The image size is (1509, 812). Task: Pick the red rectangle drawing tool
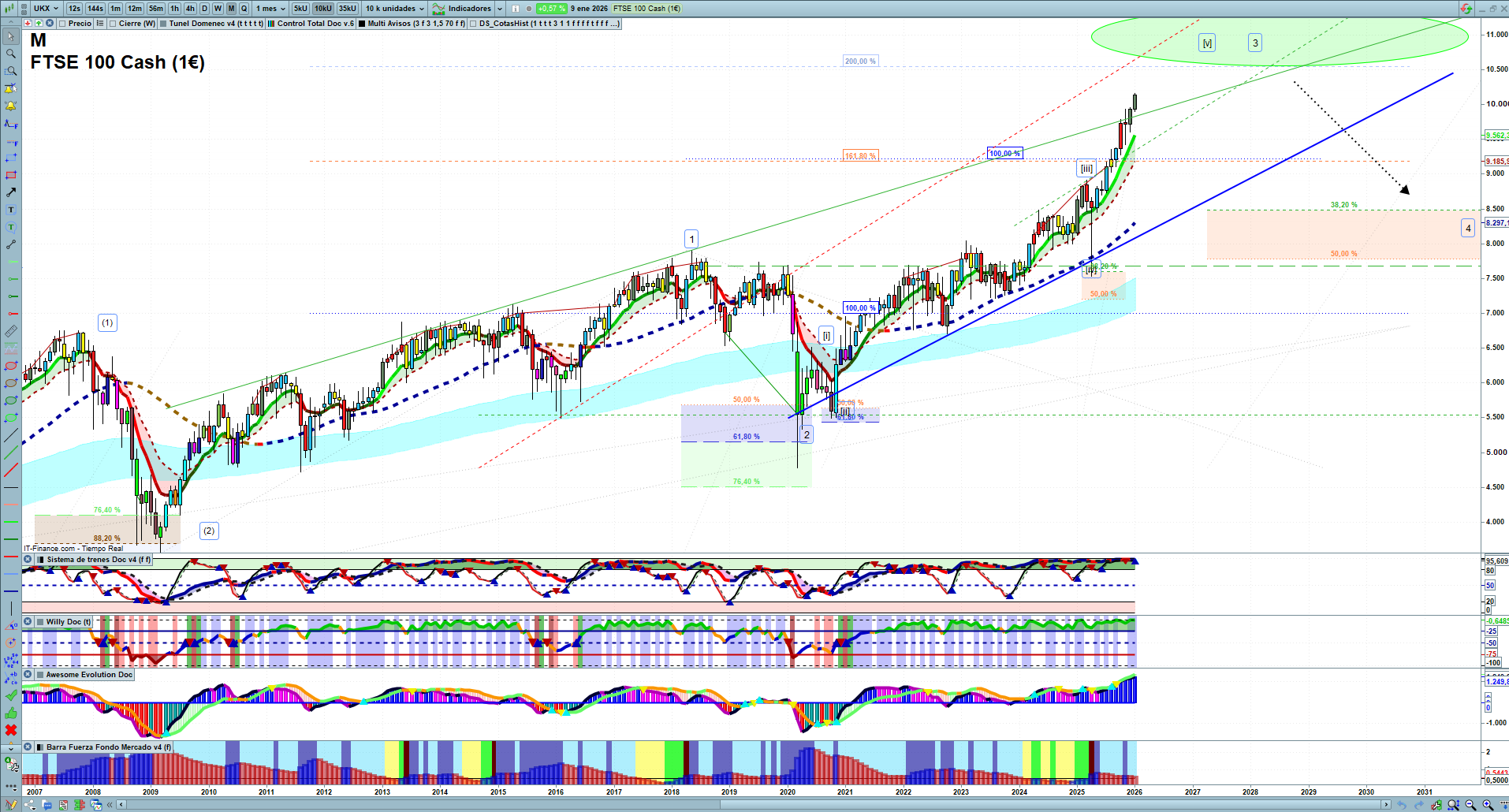pos(11,175)
